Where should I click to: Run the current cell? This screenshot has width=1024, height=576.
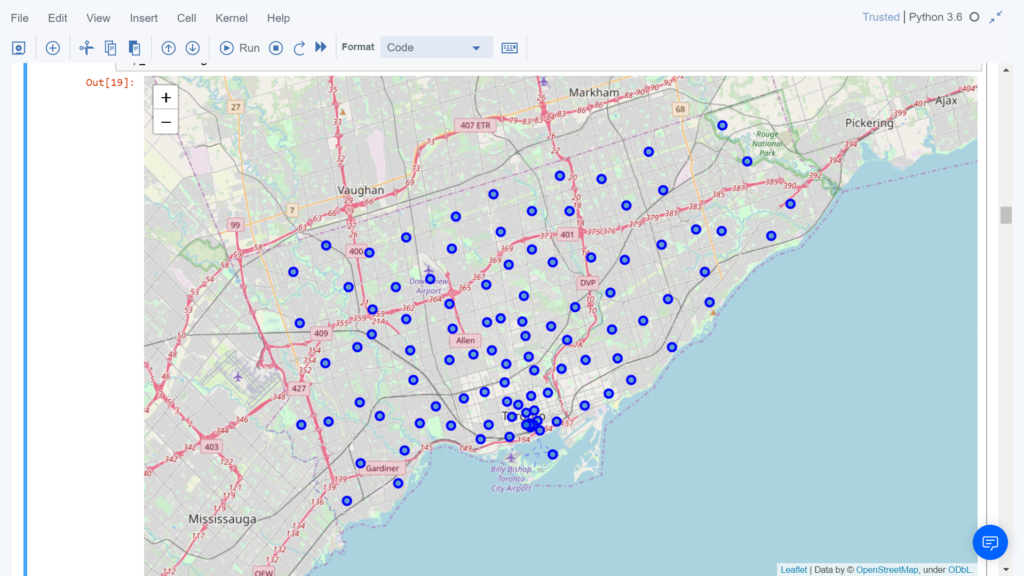(x=239, y=47)
